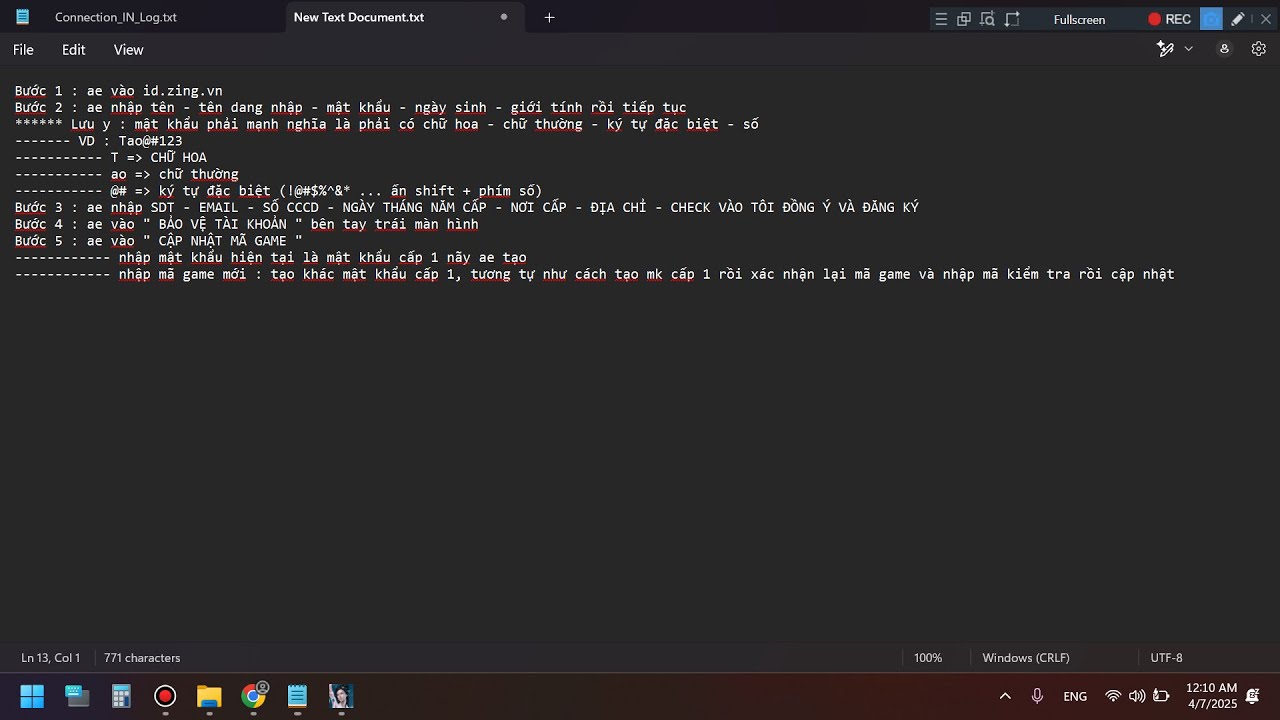Open the File menu

tap(23, 49)
